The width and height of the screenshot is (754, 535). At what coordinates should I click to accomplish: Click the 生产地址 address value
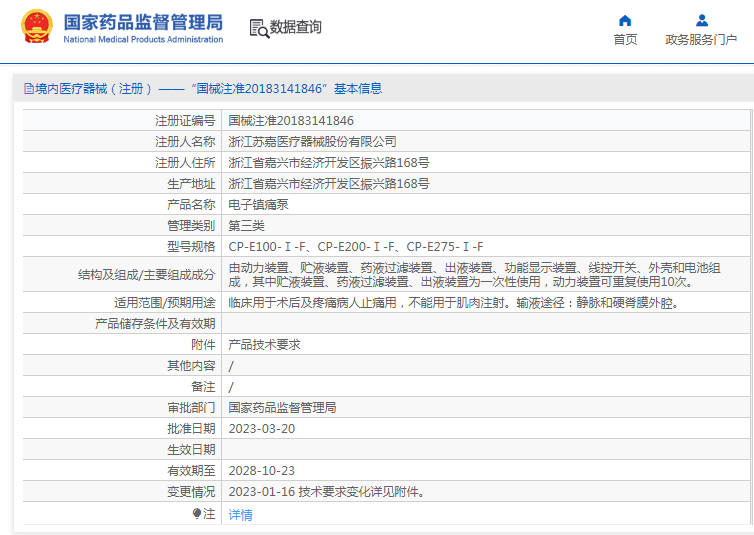[329, 184]
